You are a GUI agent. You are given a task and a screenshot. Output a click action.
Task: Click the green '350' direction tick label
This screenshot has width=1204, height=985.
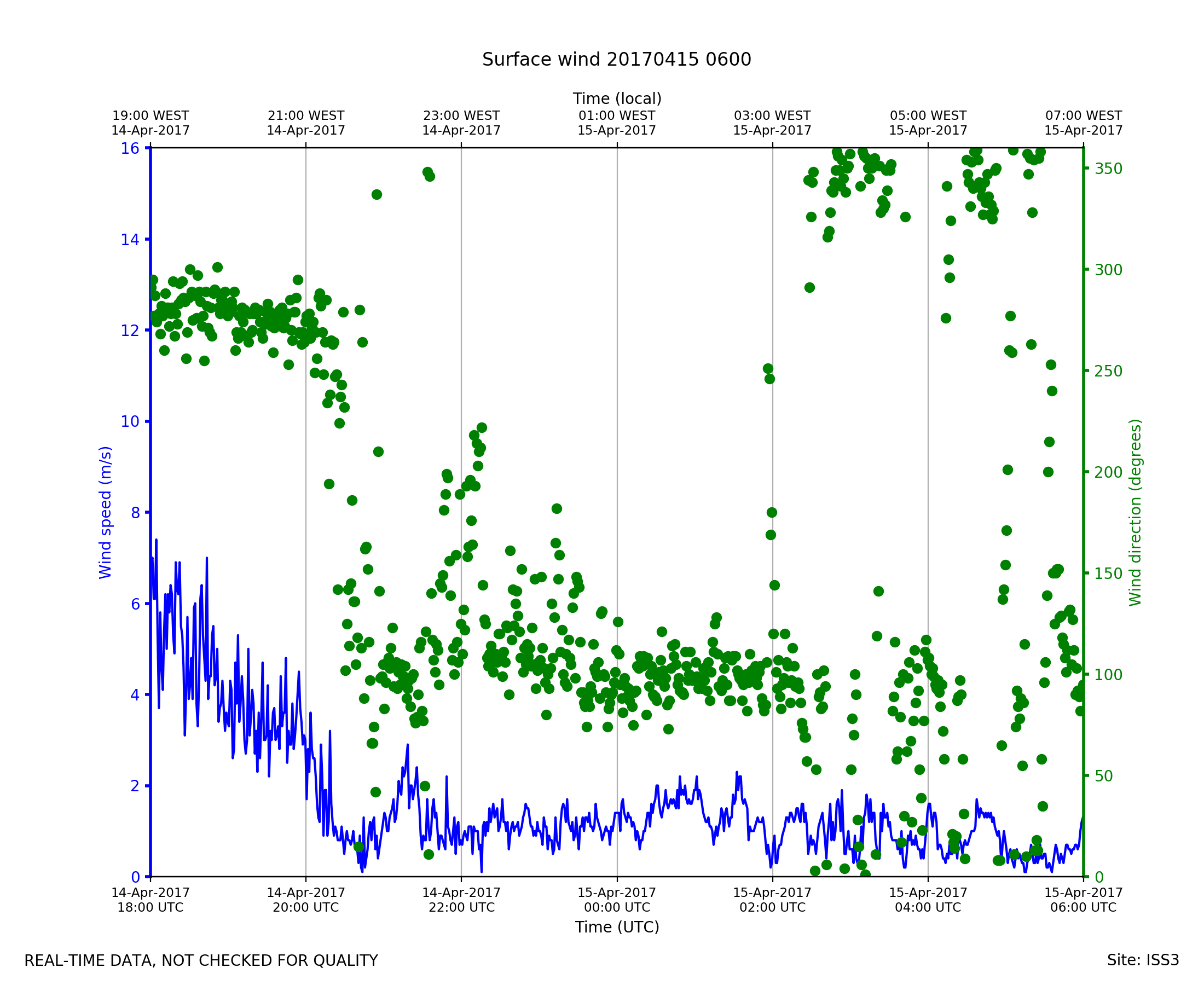1108,169
